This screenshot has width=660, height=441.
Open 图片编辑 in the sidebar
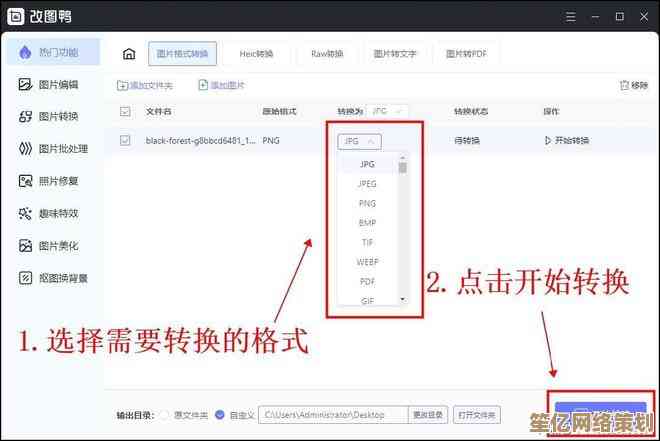(x=58, y=85)
